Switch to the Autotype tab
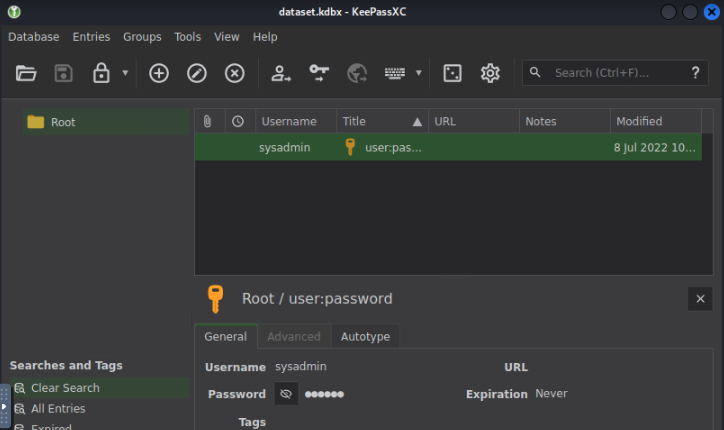The width and height of the screenshot is (724, 430). click(365, 336)
